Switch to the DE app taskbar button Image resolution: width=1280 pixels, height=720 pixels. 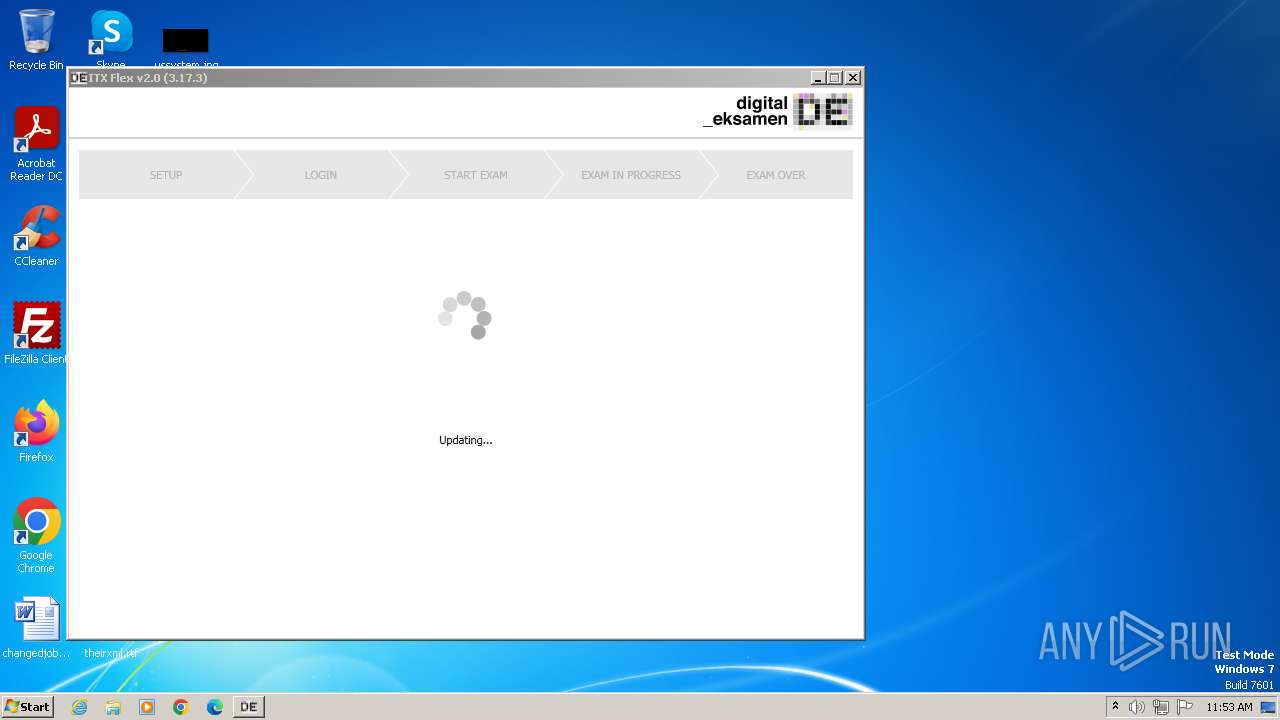click(x=249, y=707)
